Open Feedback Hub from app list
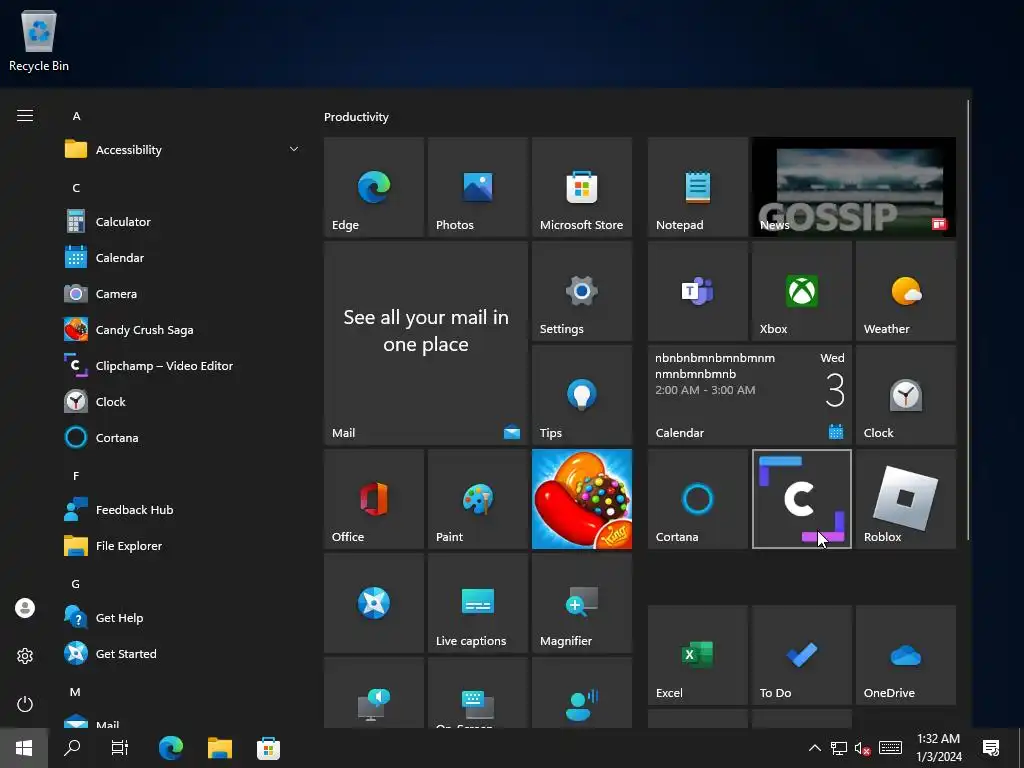1024x768 pixels. [184, 509]
